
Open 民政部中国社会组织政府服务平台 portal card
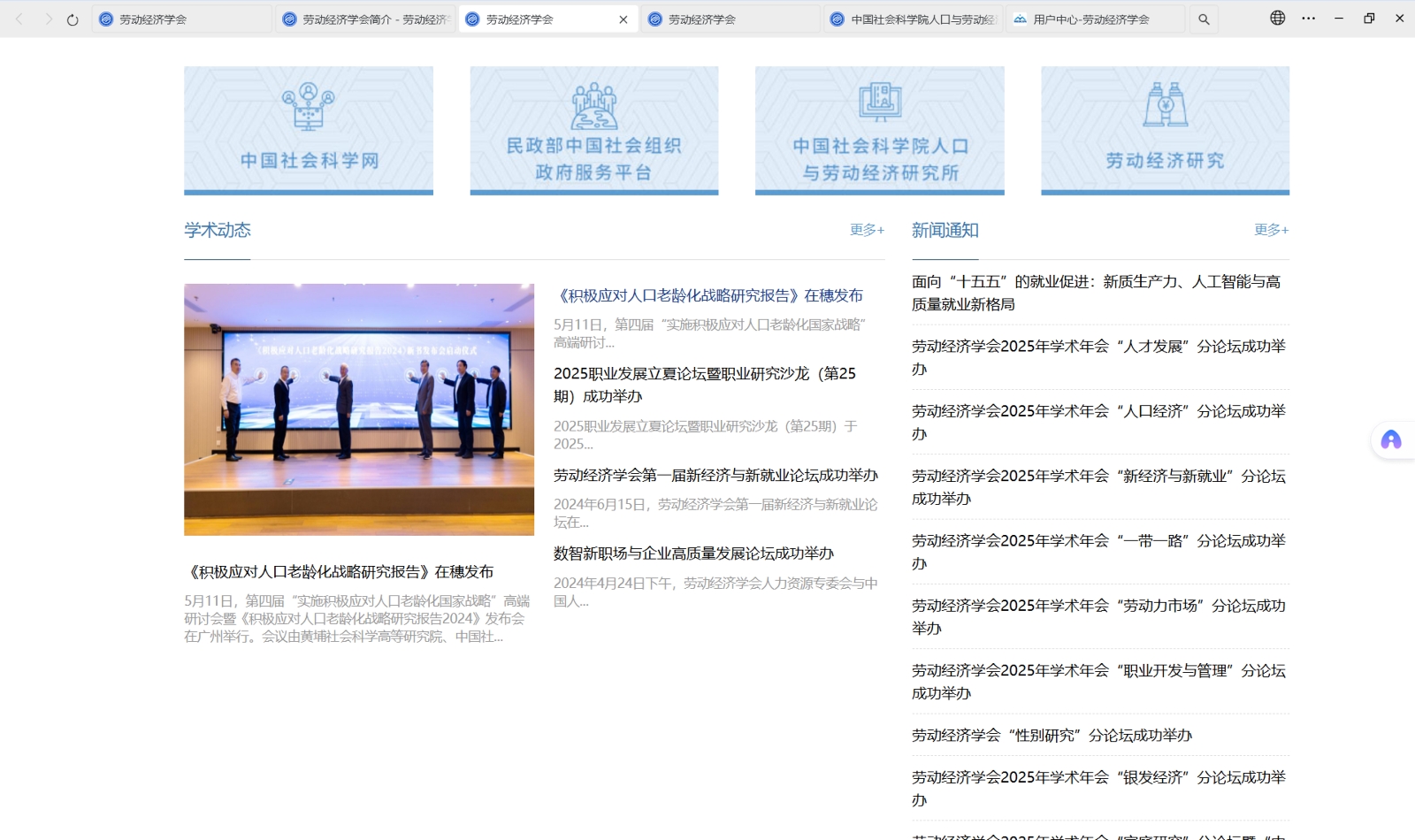click(x=593, y=129)
